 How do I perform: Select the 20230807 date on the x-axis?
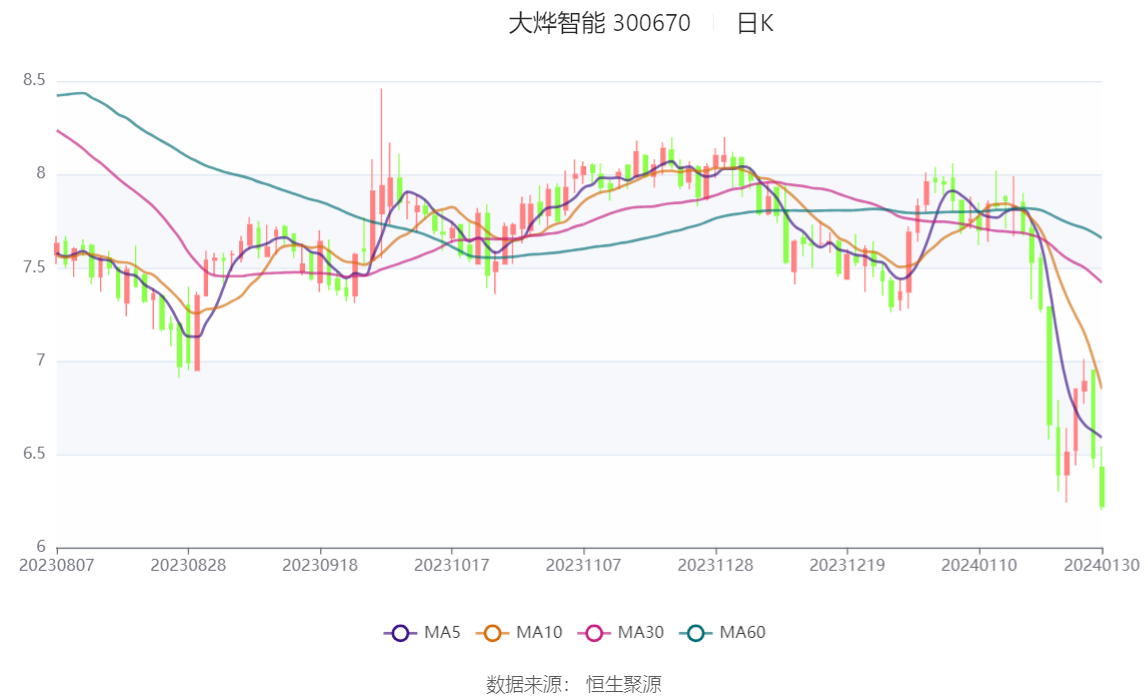click(57, 565)
